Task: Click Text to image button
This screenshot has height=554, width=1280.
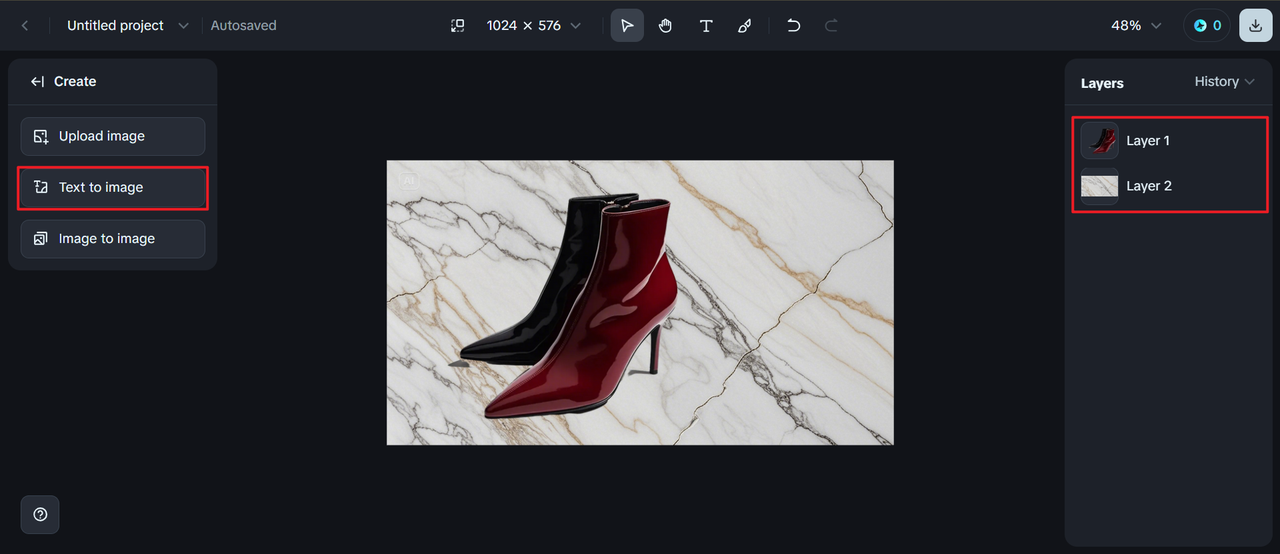Action: [x=113, y=188]
